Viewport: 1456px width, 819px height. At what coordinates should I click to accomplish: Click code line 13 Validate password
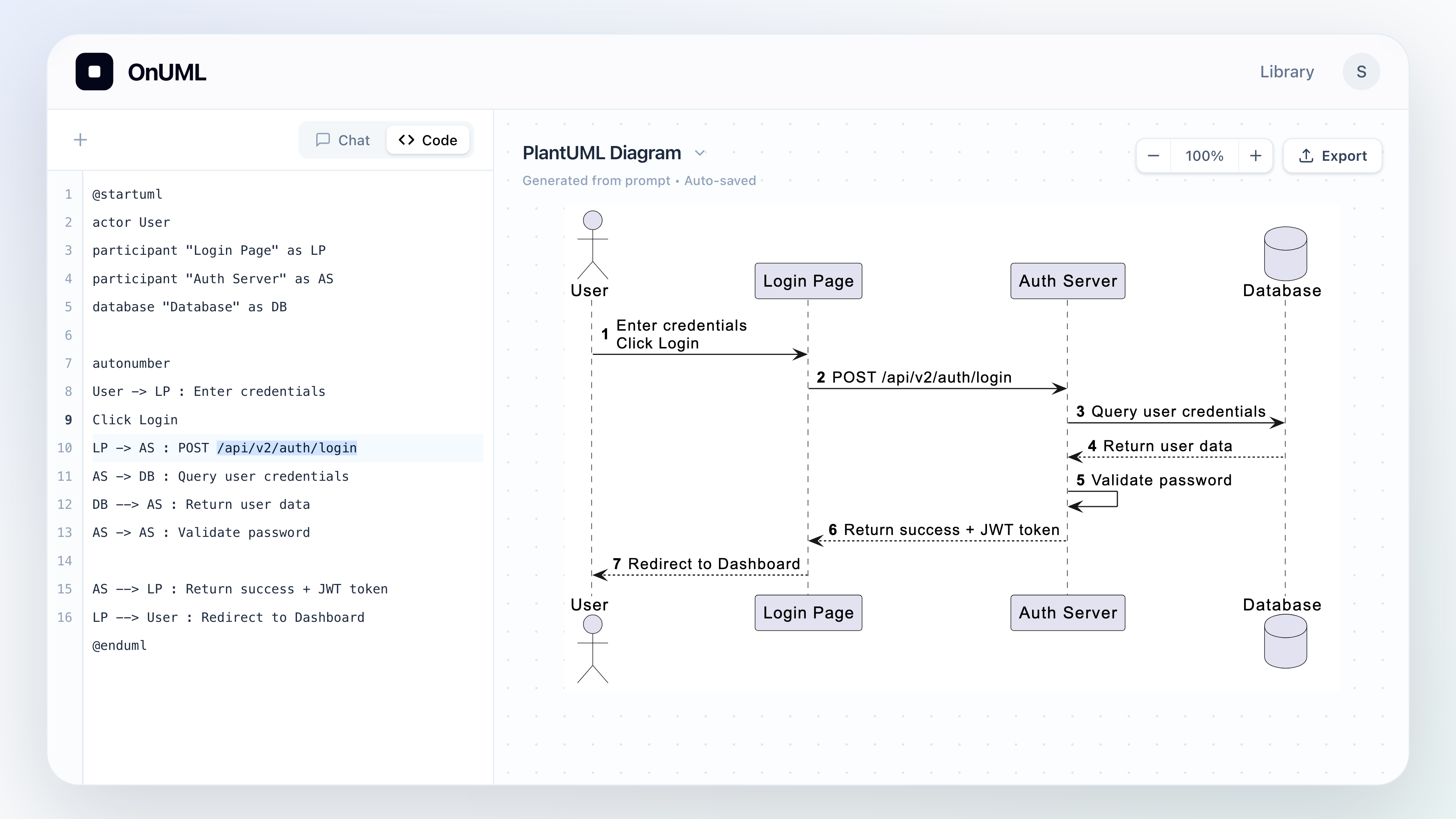click(x=201, y=532)
